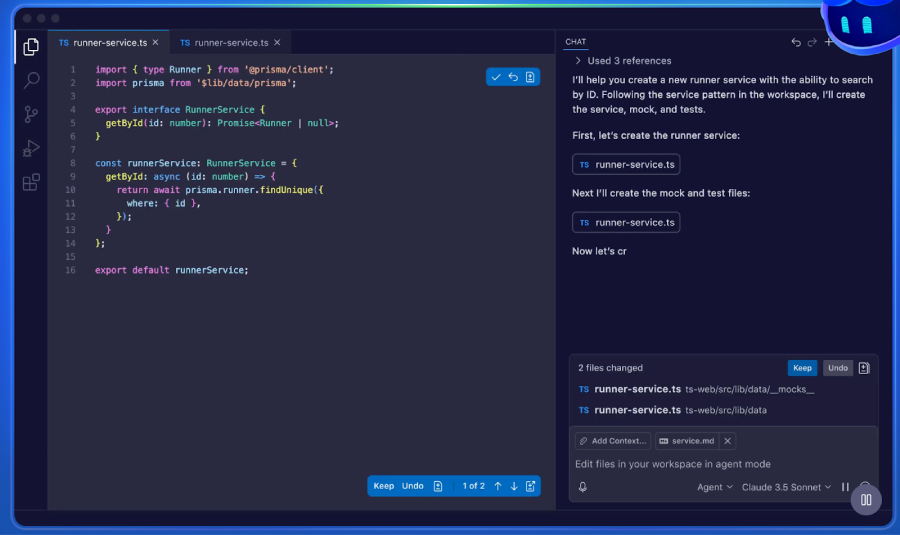
Task: Click the view changes icon in files changed panel
Action: coord(864,368)
